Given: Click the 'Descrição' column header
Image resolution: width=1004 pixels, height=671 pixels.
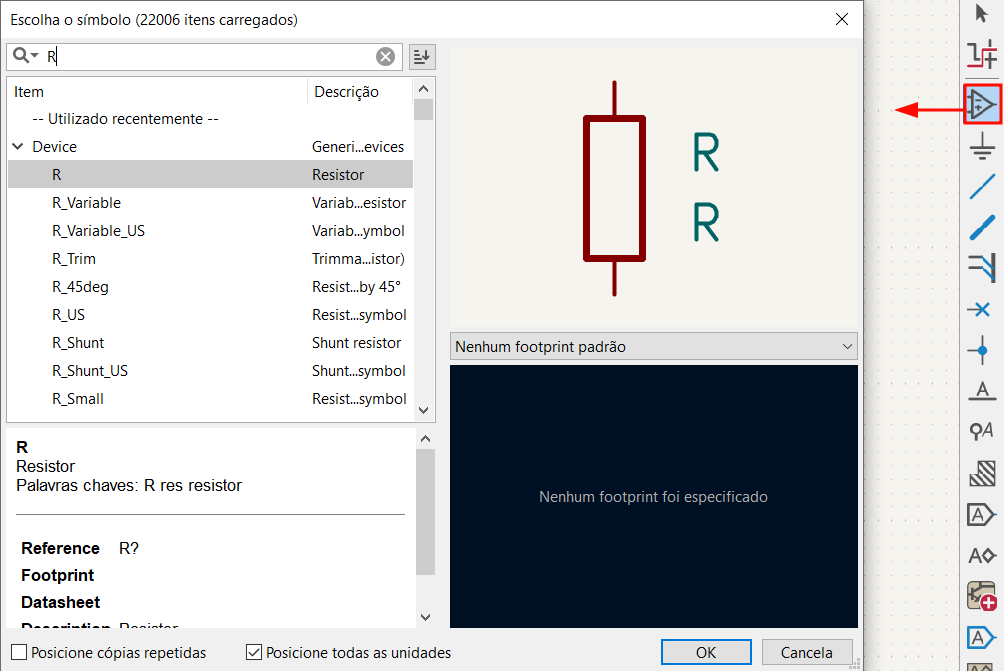Looking at the screenshot, I should coord(360,92).
